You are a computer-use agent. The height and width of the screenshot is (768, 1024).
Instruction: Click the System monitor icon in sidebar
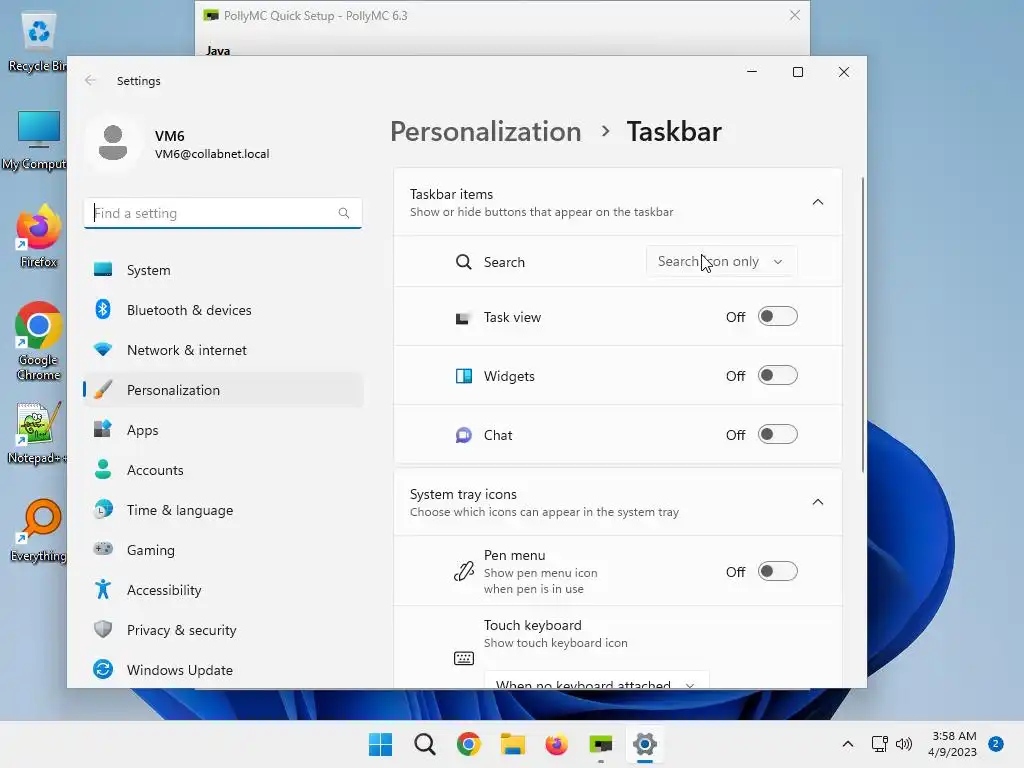pyautogui.click(x=103, y=269)
